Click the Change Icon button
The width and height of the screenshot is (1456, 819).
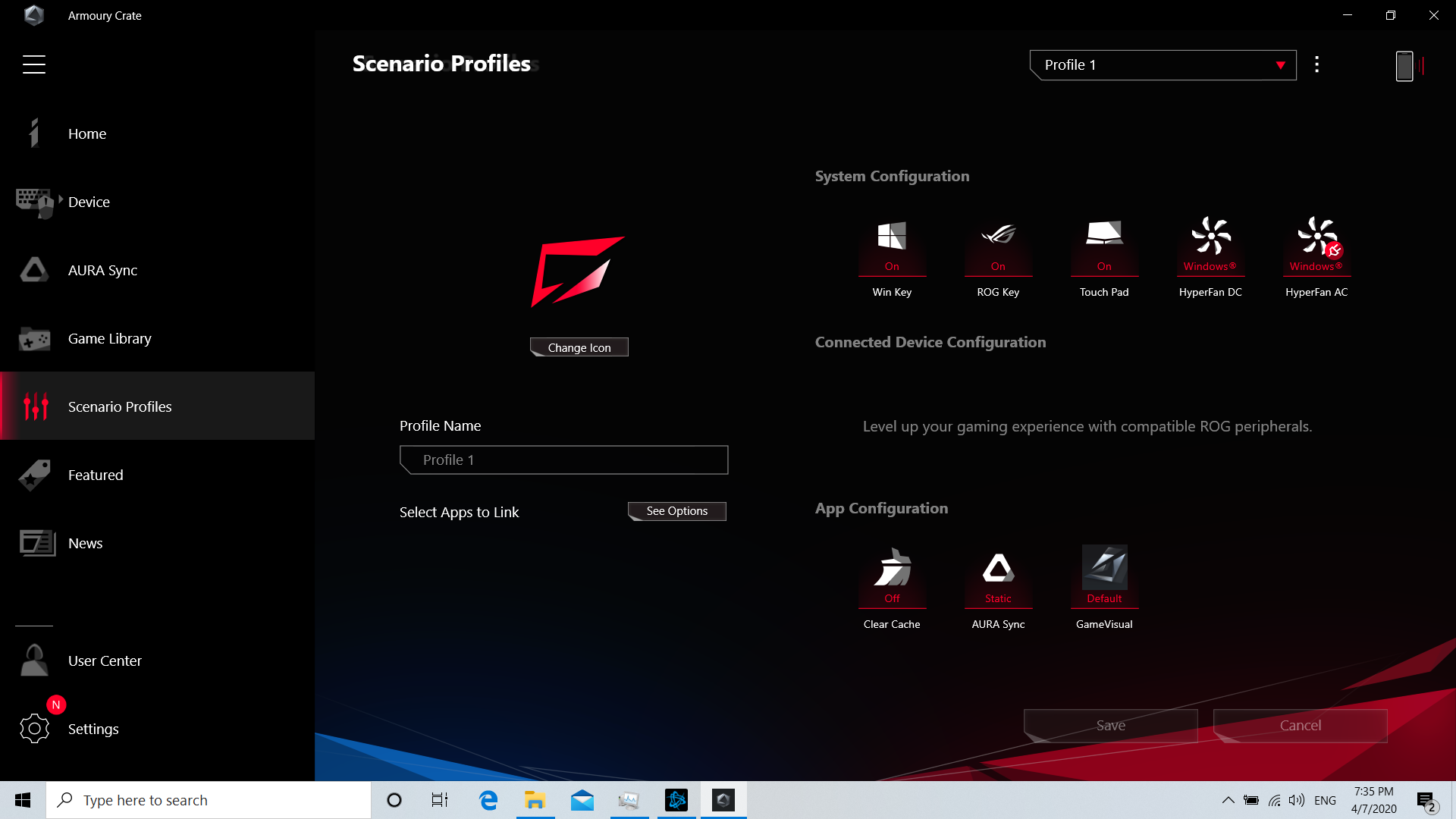click(x=579, y=347)
